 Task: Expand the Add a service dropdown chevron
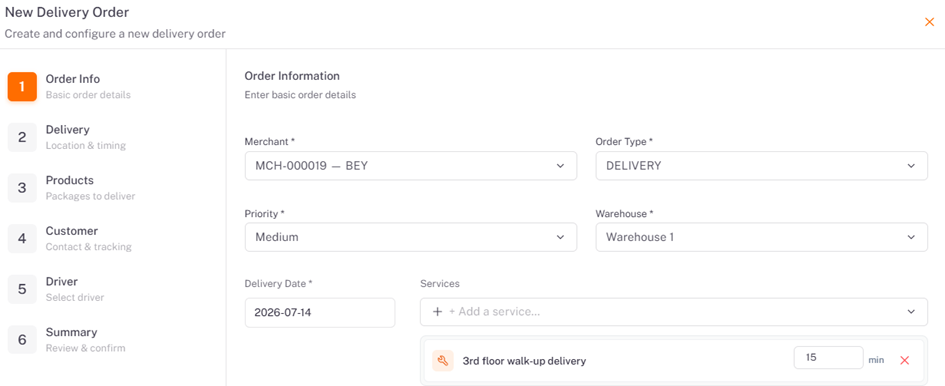pyautogui.click(x=911, y=312)
